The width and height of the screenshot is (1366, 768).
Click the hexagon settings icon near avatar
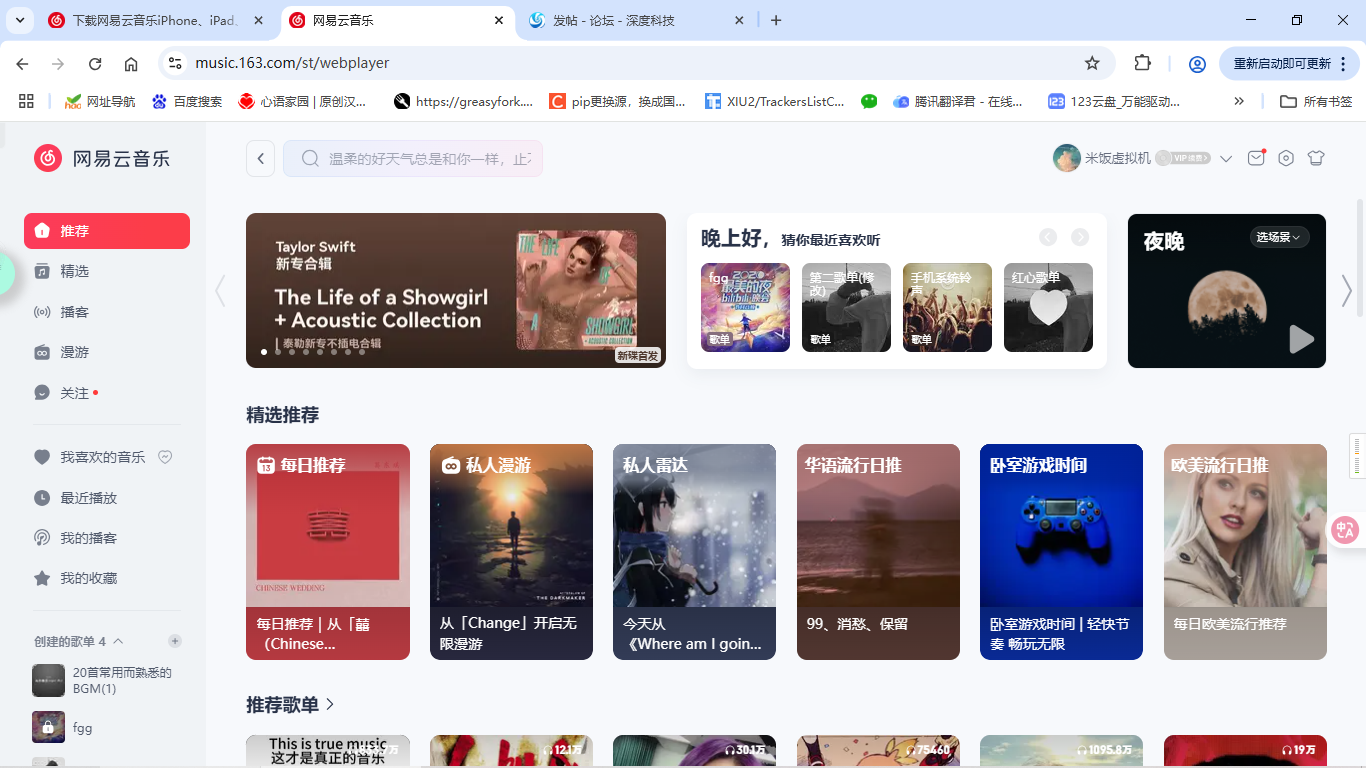pos(1286,158)
